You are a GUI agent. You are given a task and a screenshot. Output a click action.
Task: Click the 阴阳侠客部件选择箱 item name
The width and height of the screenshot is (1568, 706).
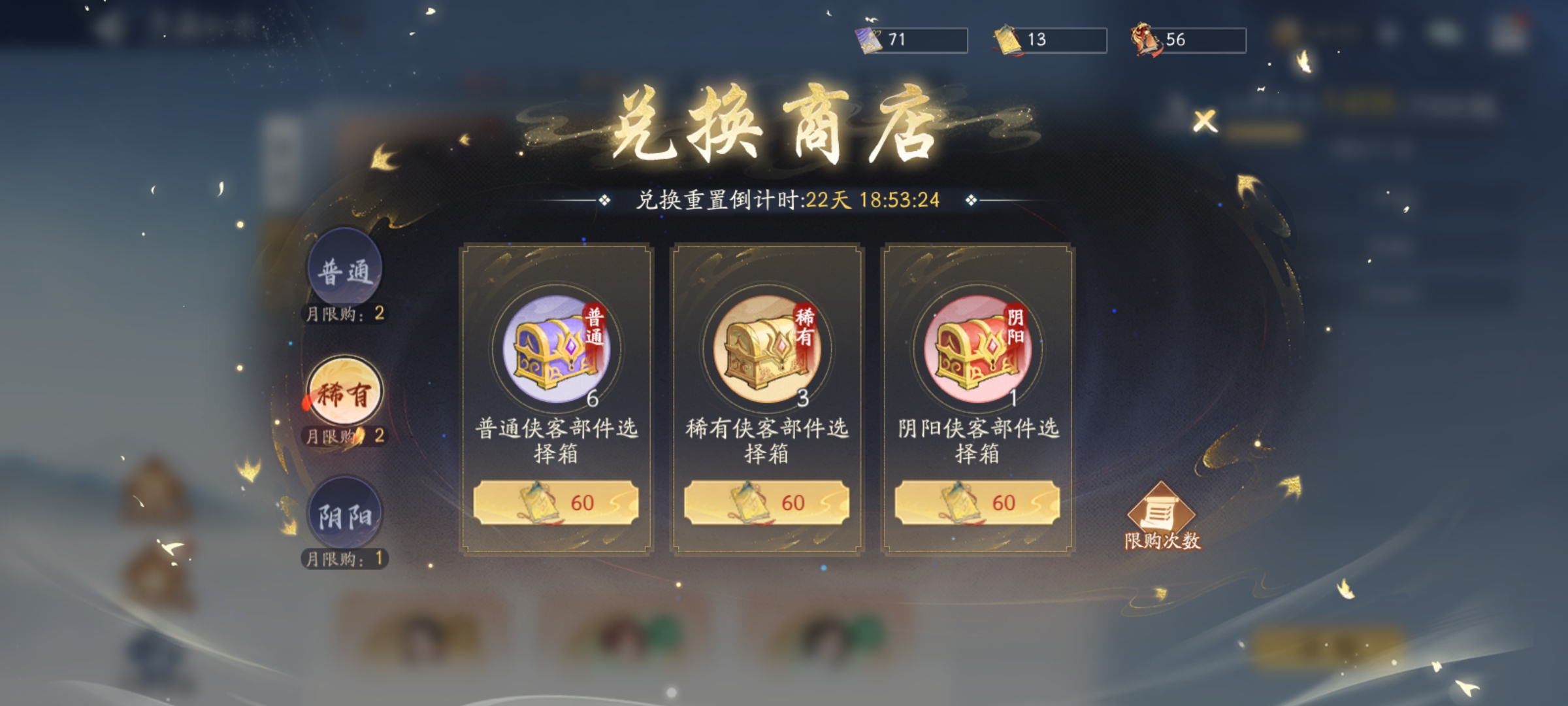[978, 441]
